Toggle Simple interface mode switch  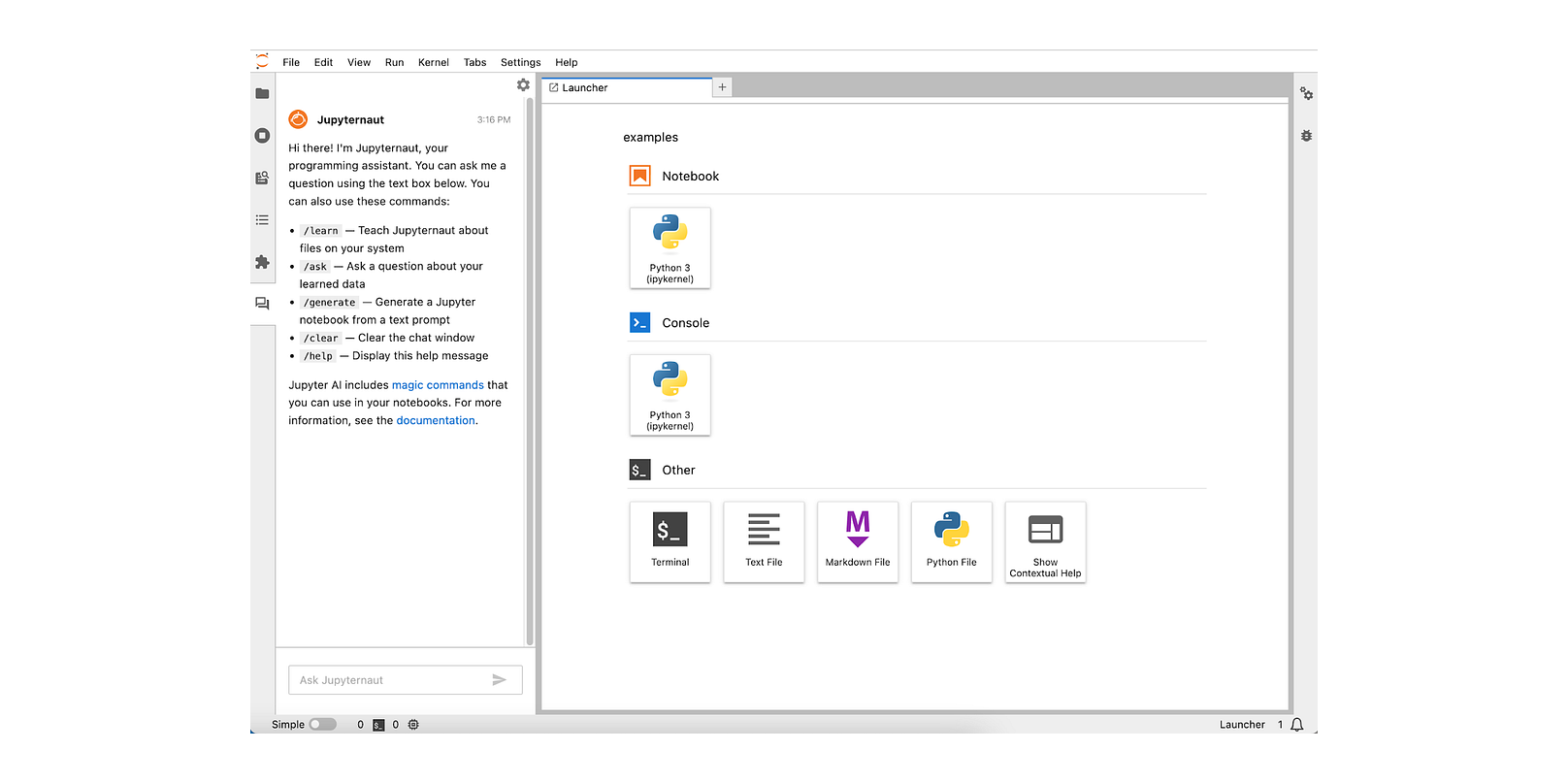point(323,725)
